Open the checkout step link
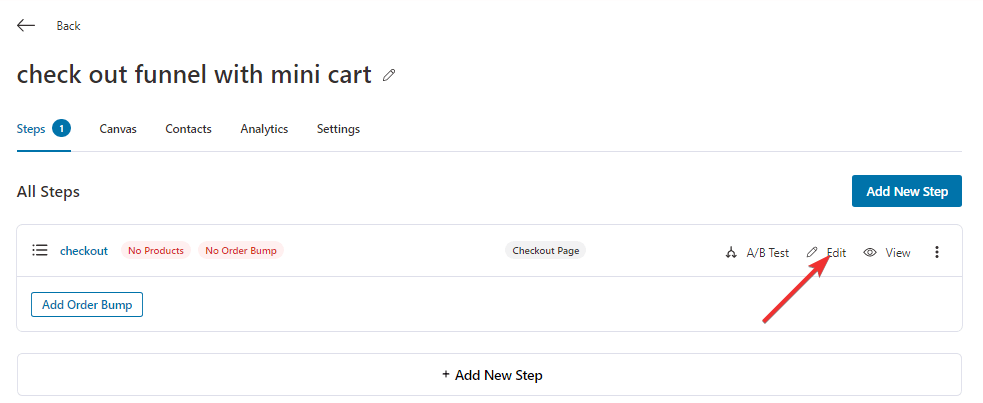This screenshot has height=403, width=983. click(x=84, y=251)
